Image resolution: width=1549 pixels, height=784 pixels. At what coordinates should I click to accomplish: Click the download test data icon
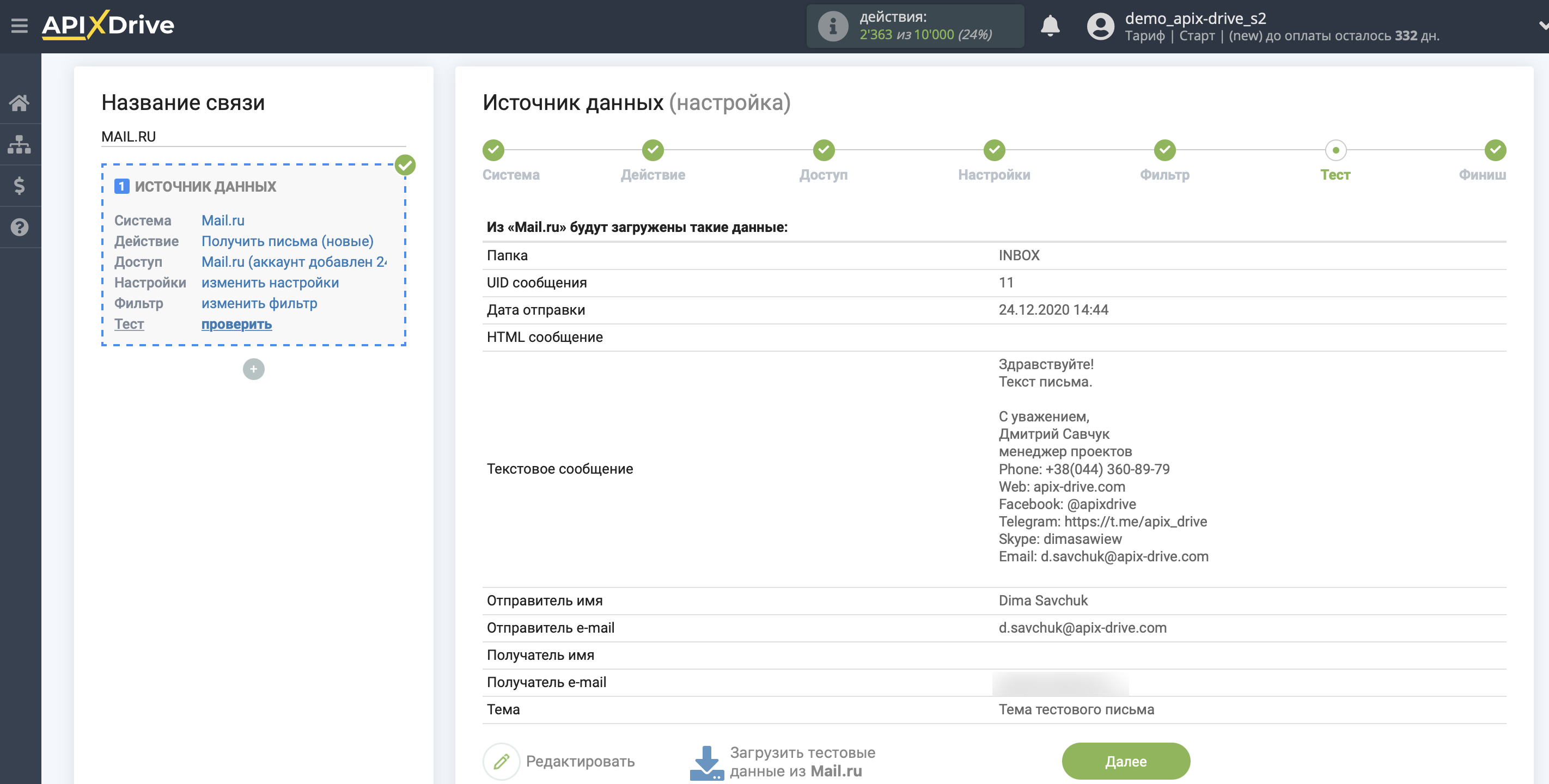coord(706,762)
